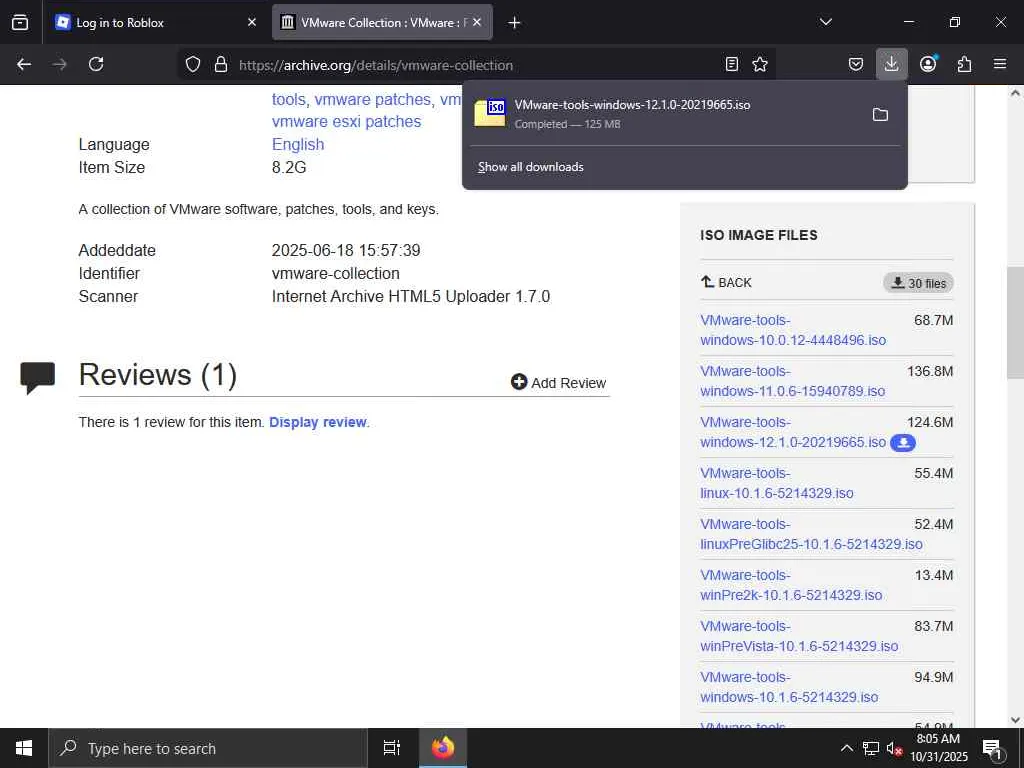The width and height of the screenshot is (1024, 768).
Task: Switch to the VMware Collection tab
Action: [x=382, y=22]
